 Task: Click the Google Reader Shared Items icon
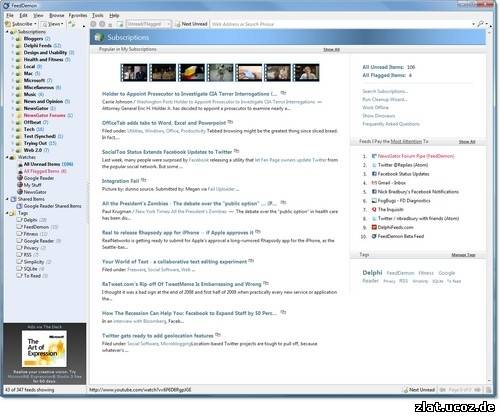coord(20,206)
